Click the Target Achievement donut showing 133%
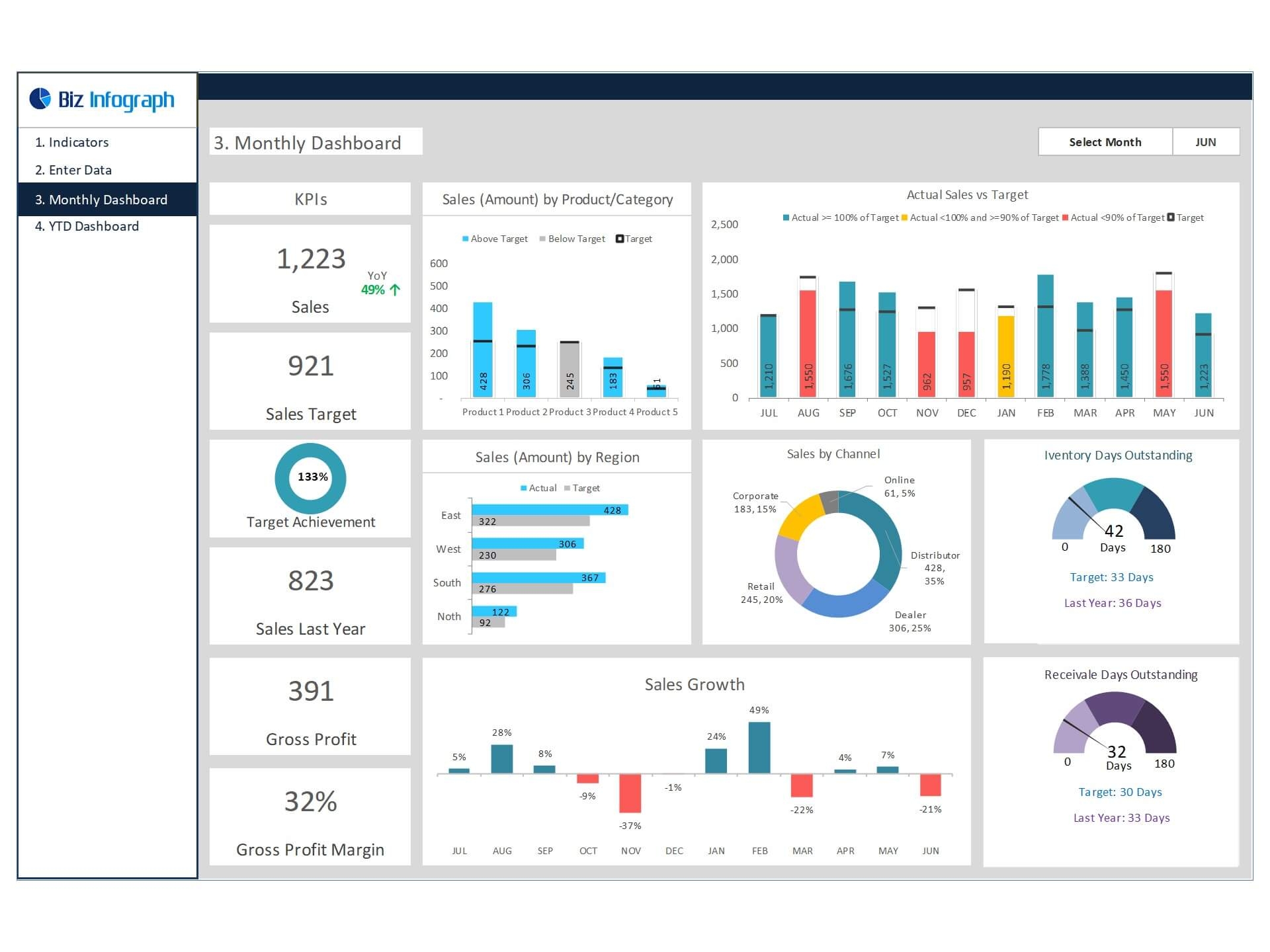 coord(310,478)
